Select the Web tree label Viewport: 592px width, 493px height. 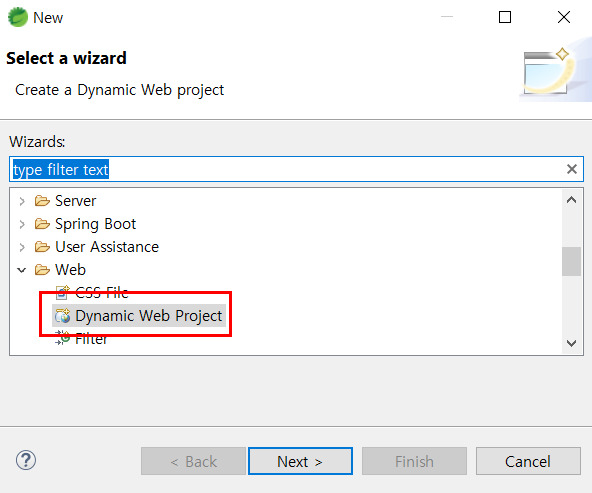[70, 270]
